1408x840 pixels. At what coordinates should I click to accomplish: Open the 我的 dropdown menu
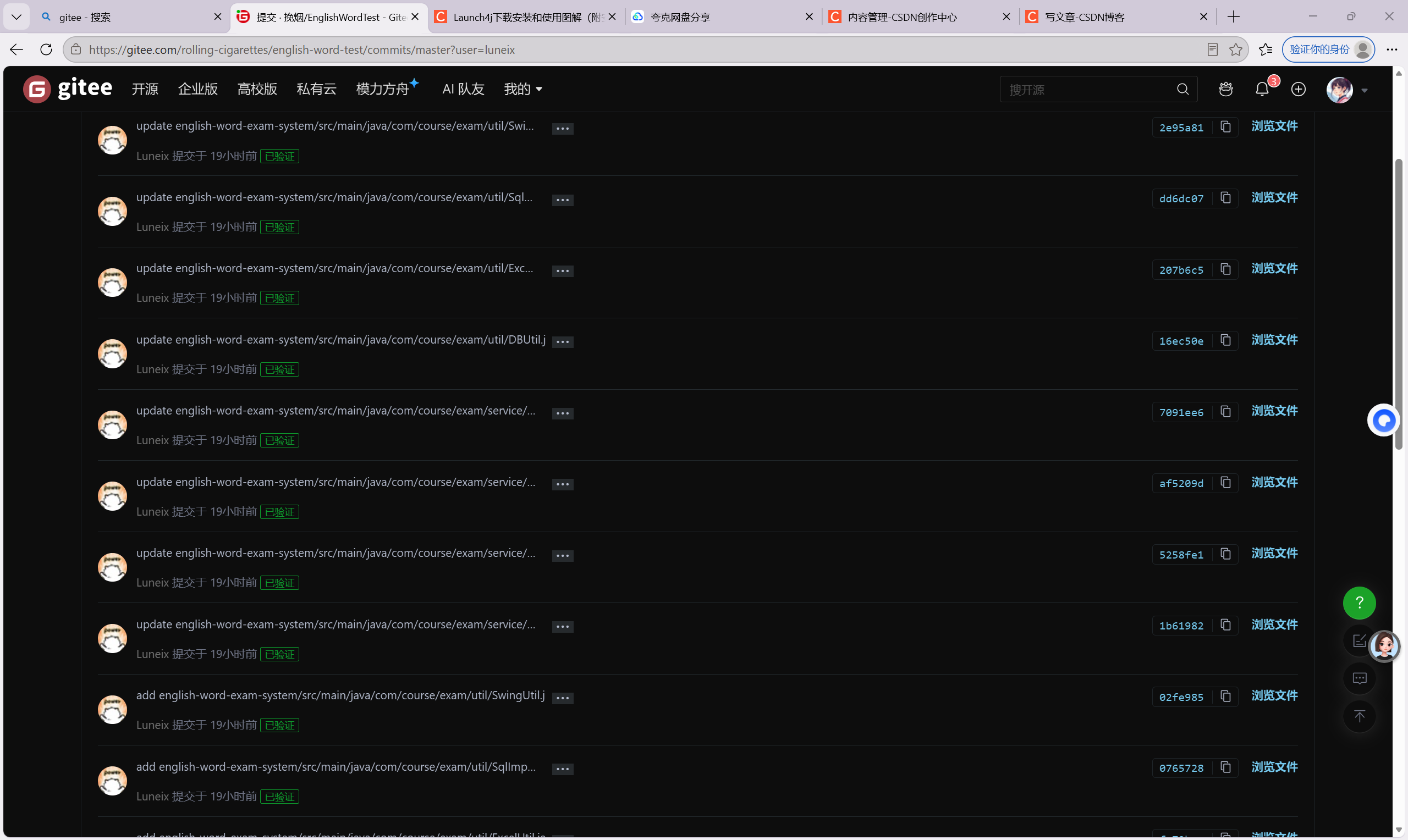(x=522, y=90)
